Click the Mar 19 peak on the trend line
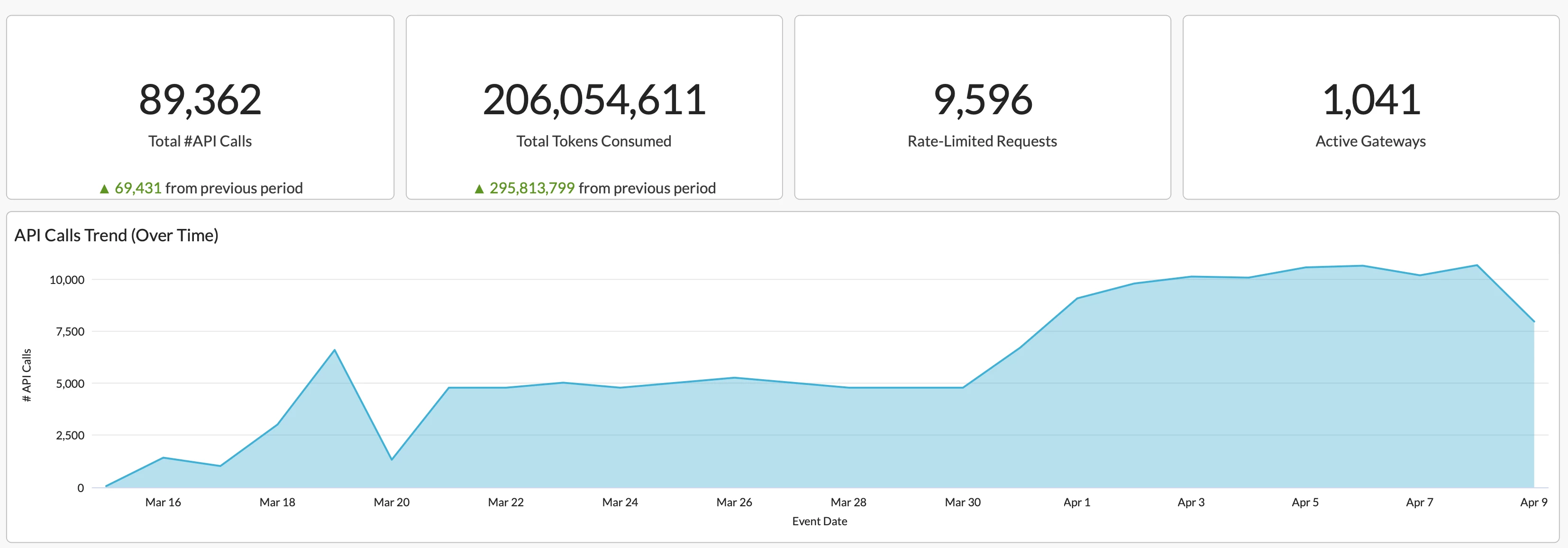 334,350
